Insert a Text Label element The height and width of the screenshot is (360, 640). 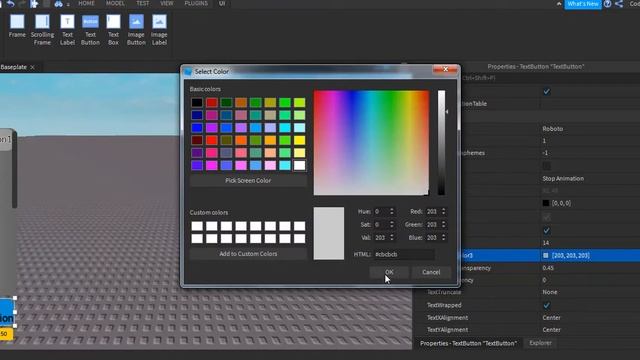point(67,30)
